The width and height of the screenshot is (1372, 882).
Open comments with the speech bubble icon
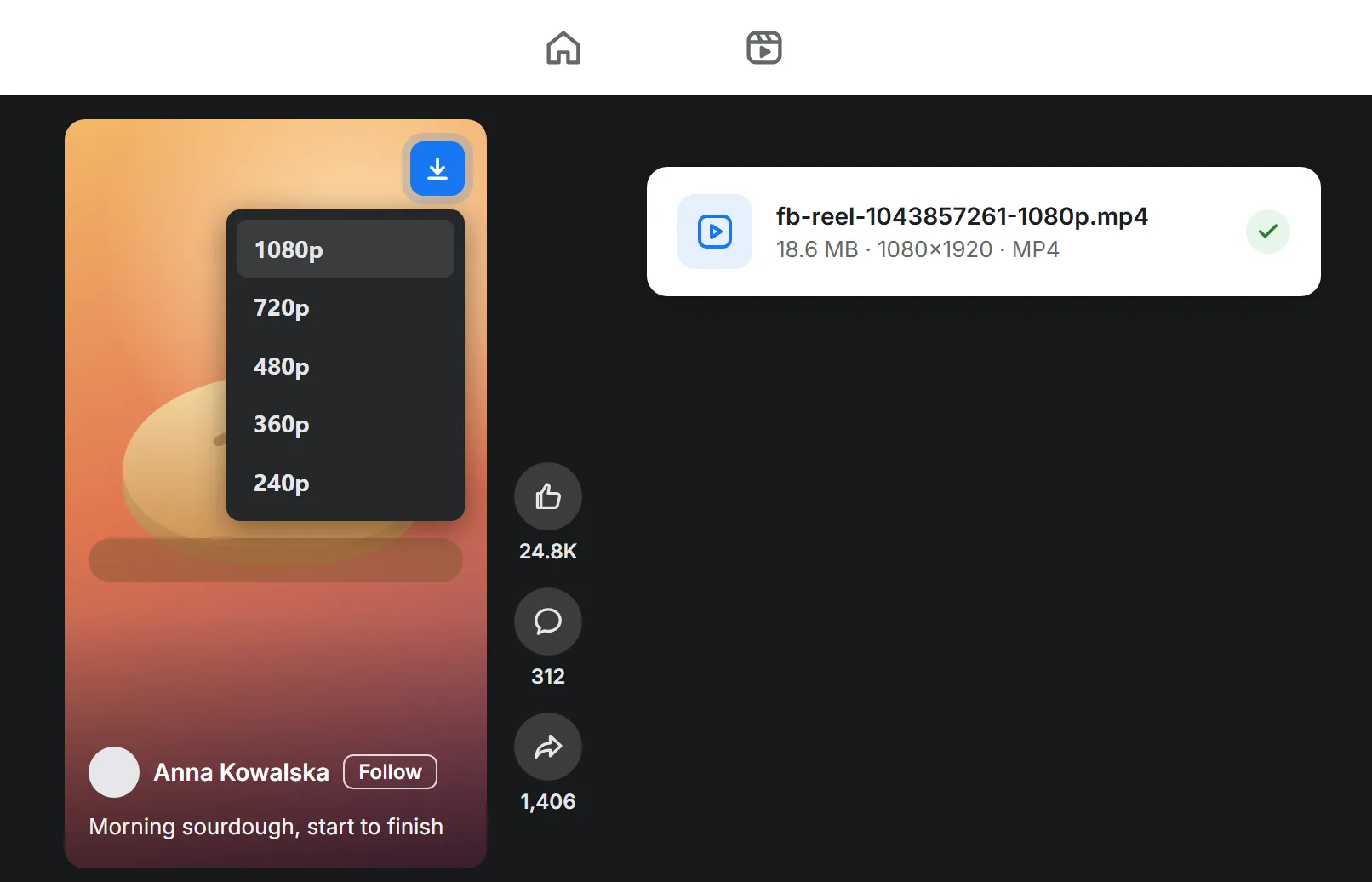pos(548,621)
